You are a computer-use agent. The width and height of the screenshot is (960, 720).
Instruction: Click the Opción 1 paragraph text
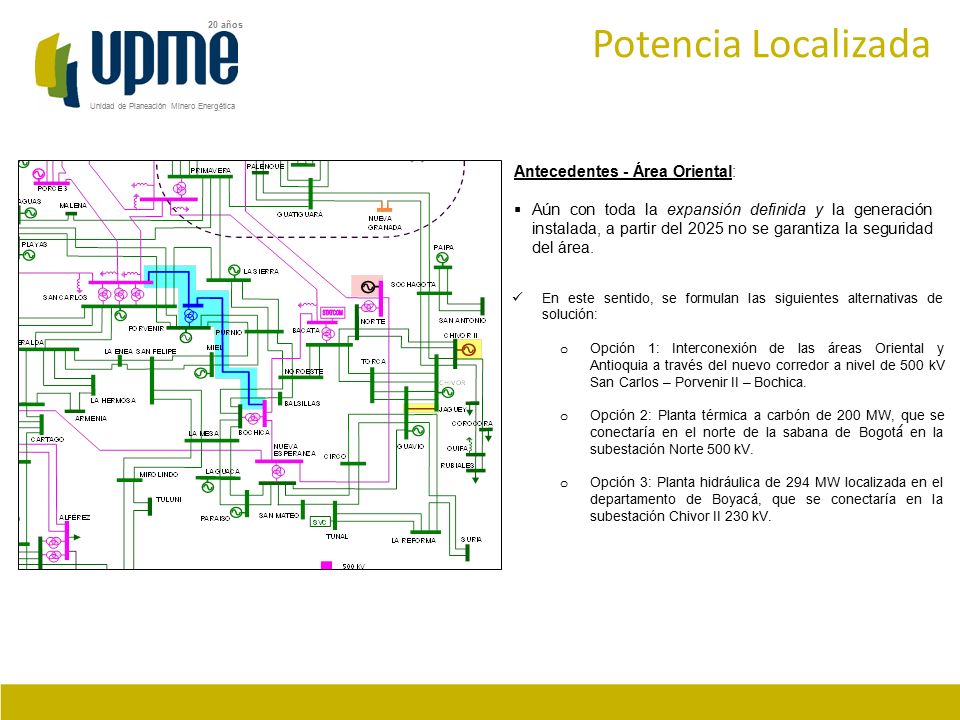pos(767,365)
